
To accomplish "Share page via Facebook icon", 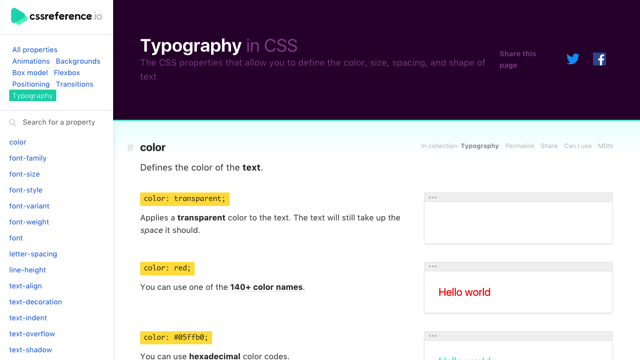I will 599,59.
